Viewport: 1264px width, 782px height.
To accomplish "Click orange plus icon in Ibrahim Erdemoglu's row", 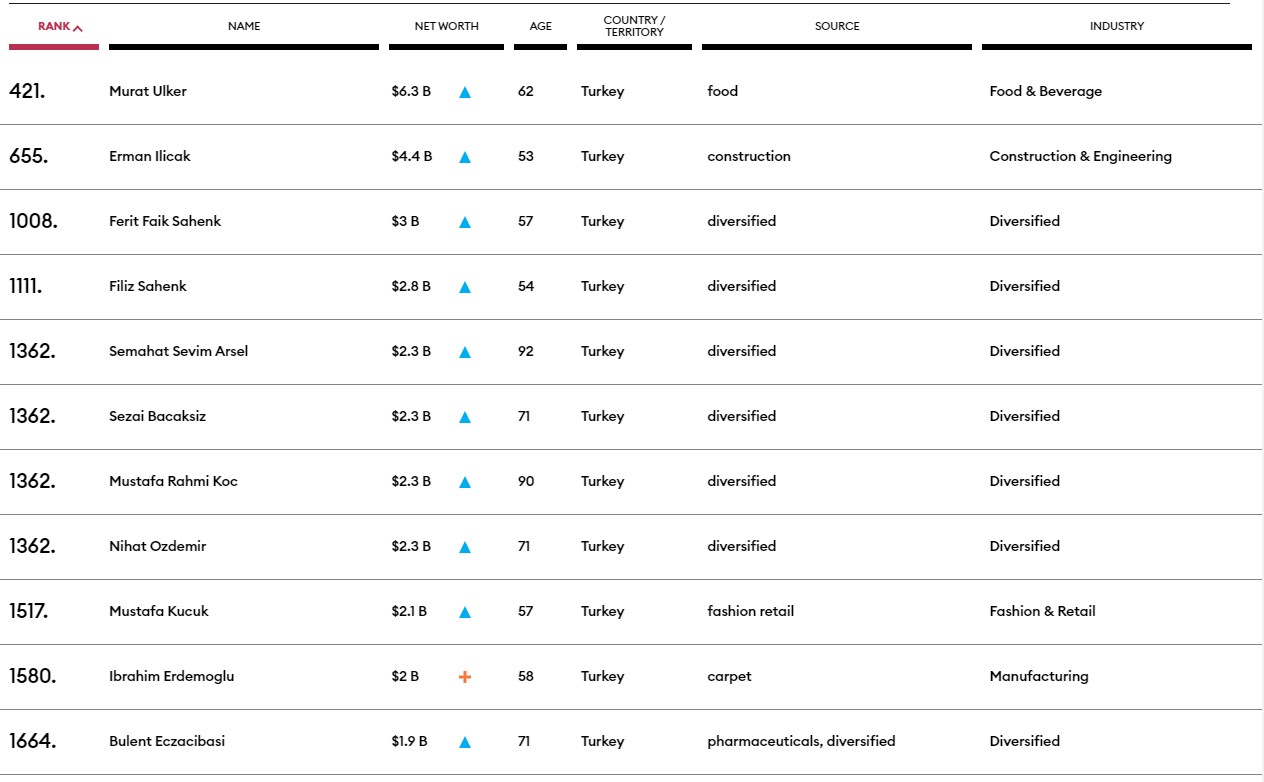I will (x=465, y=677).
